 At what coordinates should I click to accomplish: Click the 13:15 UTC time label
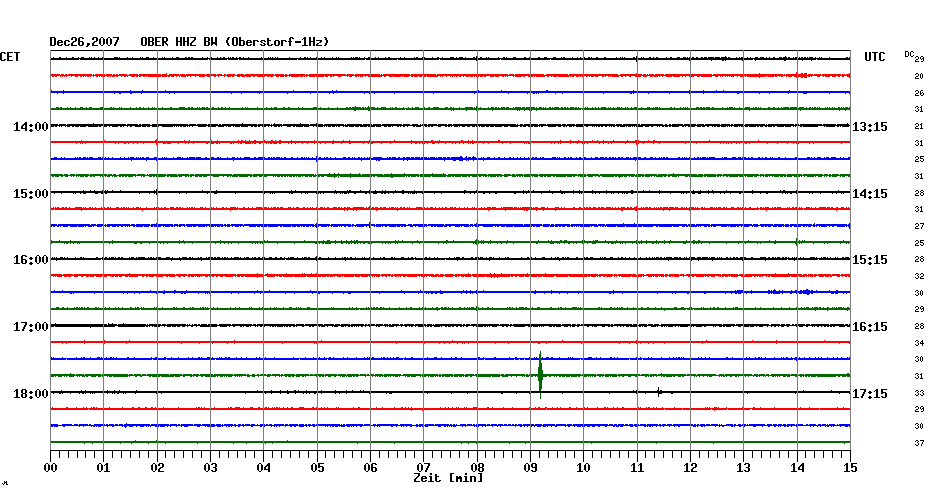[870, 127]
